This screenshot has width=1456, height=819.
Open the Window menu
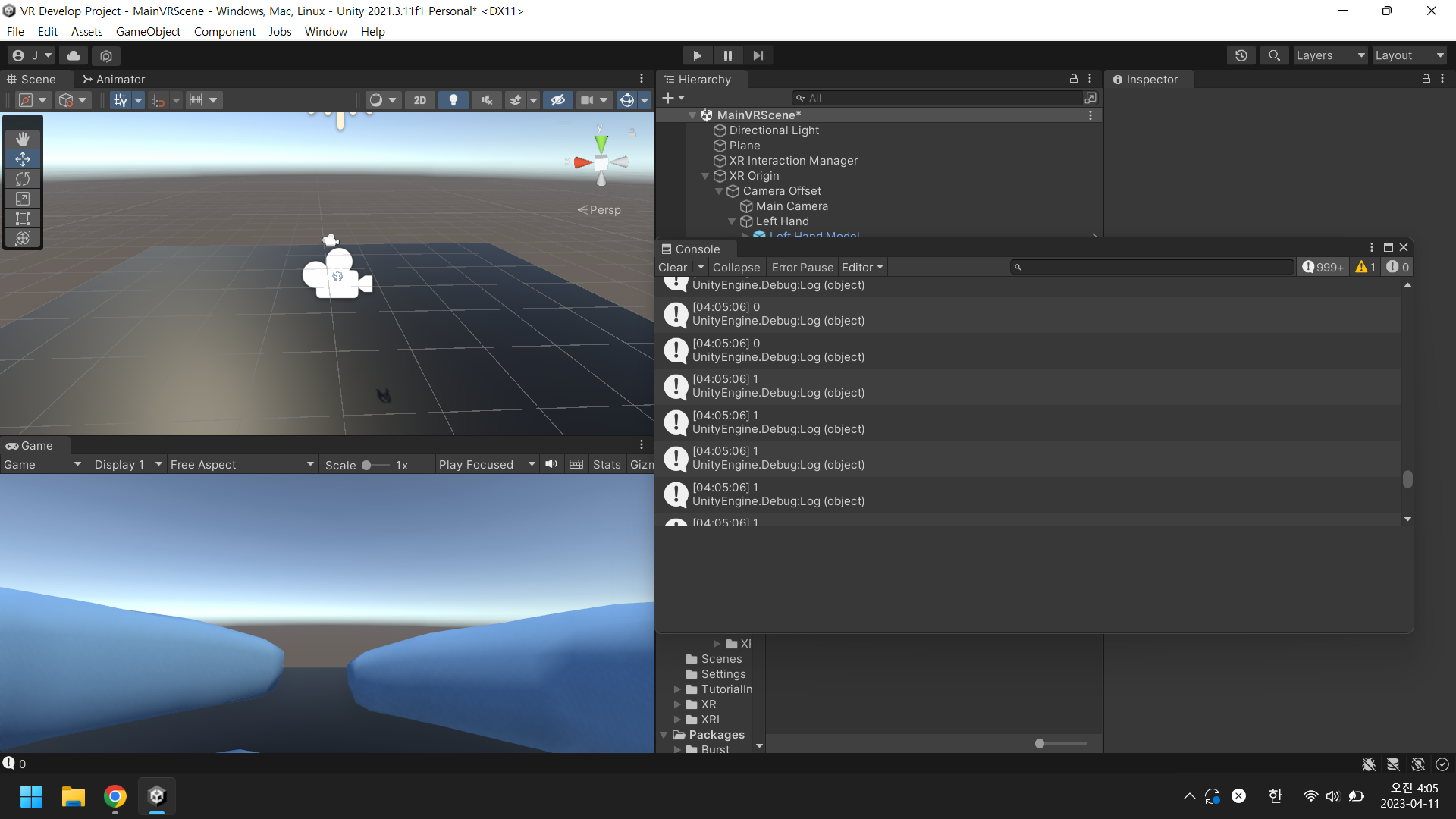click(325, 31)
